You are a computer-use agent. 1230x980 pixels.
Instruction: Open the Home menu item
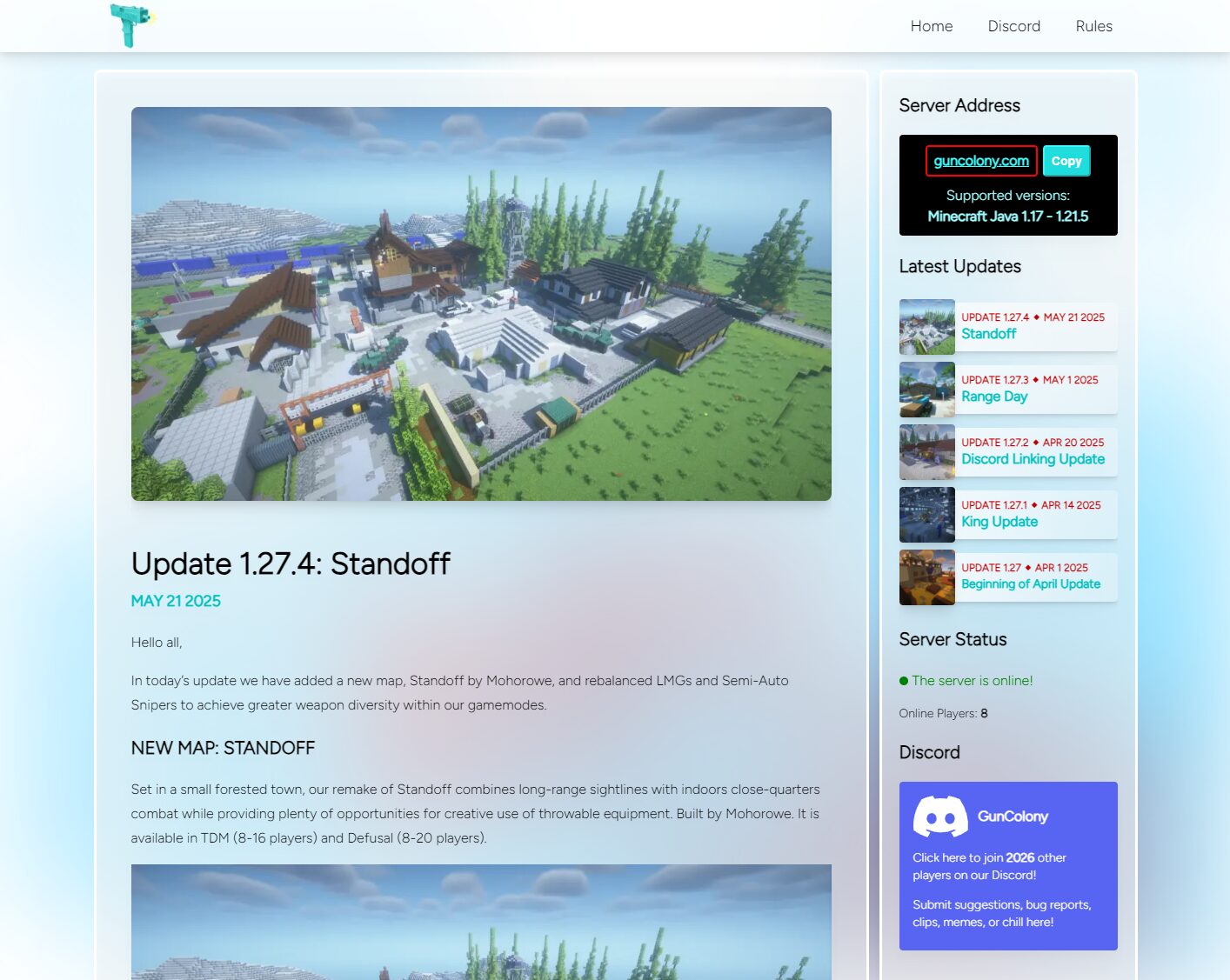[x=931, y=26]
